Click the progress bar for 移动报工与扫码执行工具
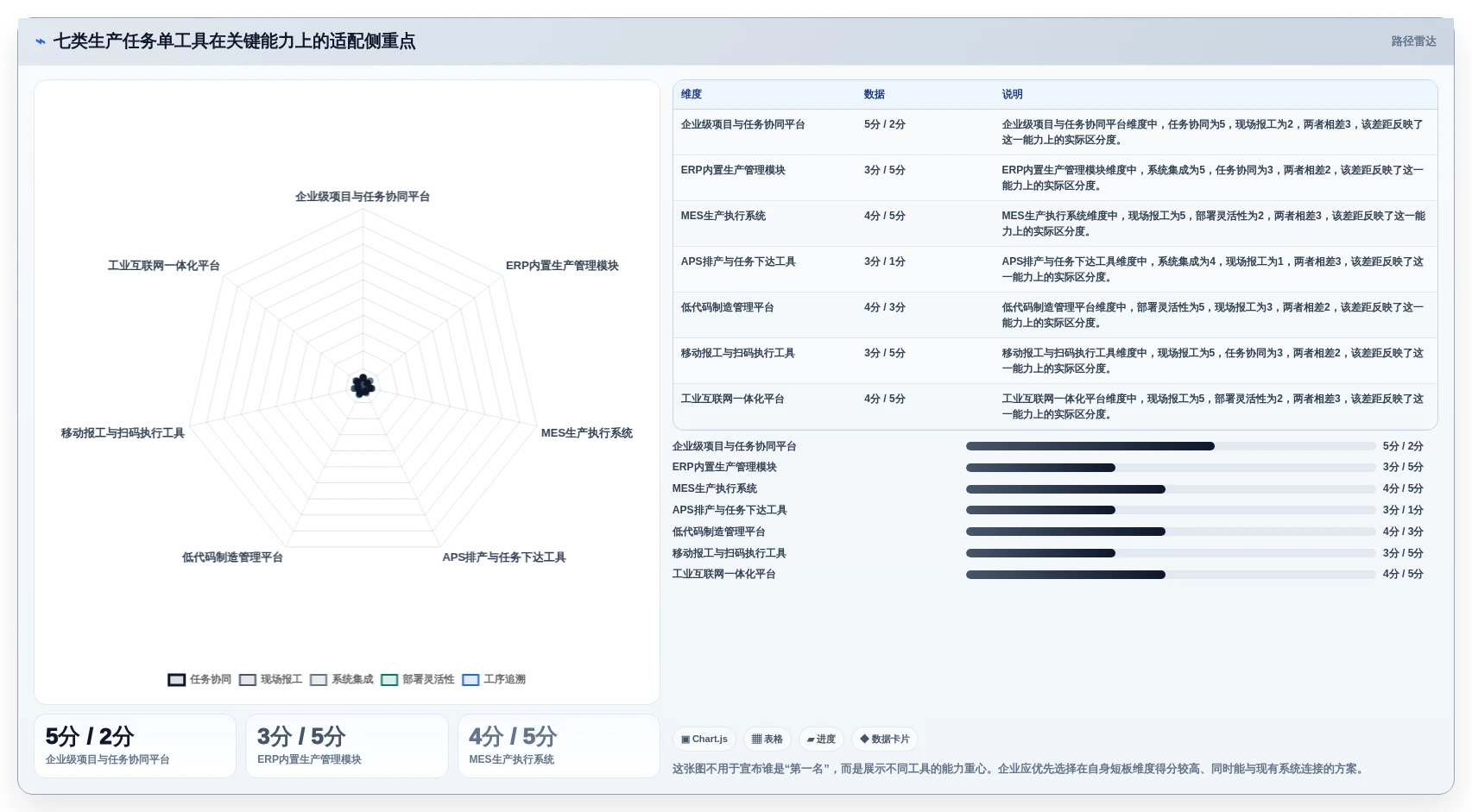 pyautogui.click(x=1171, y=554)
